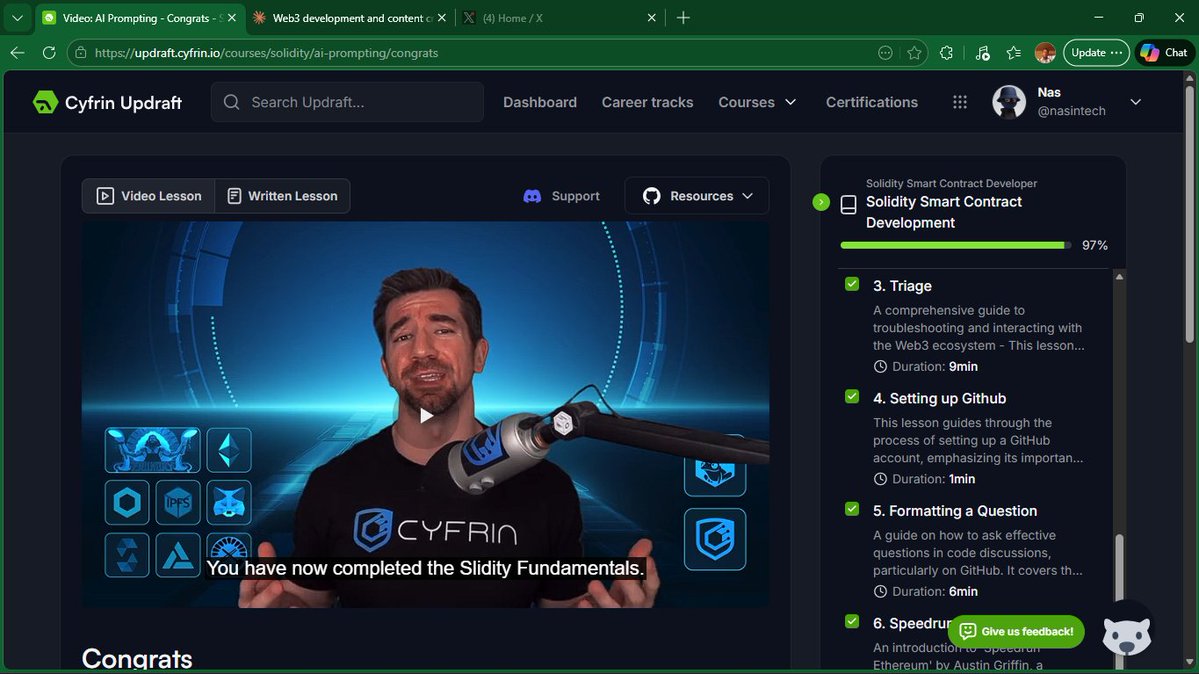The width and height of the screenshot is (1199, 674).
Task: Switch to Video Lesson tab
Action: (x=148, y=196)
